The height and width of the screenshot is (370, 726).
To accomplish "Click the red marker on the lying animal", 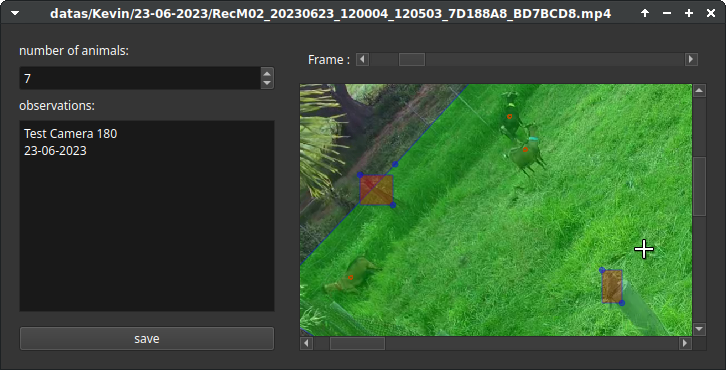I will [x=350, y=277].
